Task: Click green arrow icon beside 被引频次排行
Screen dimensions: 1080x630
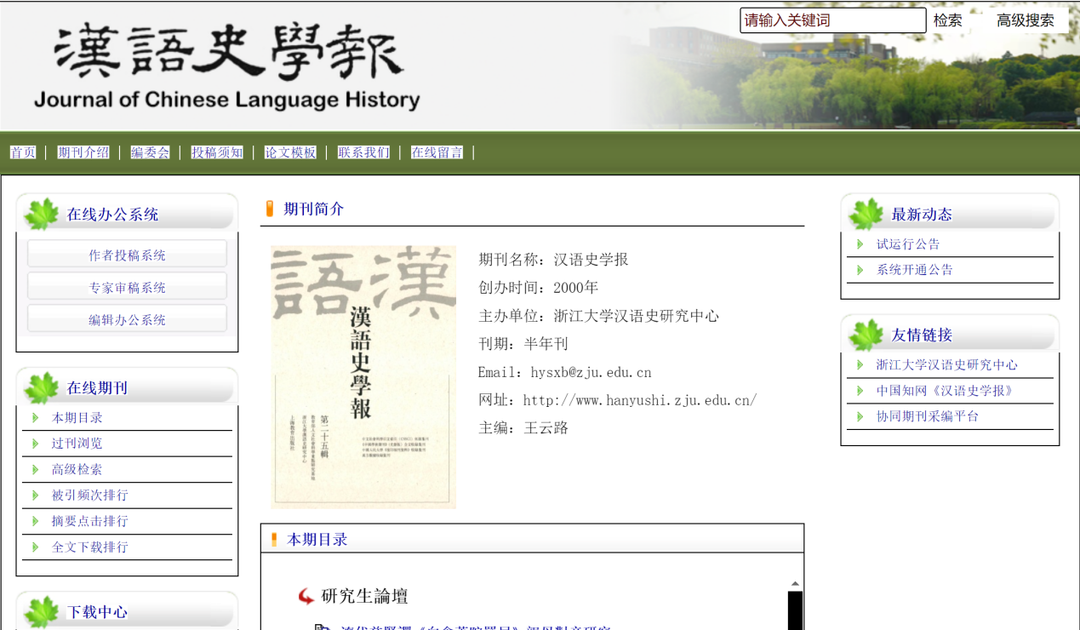Action: click(35, 495)
